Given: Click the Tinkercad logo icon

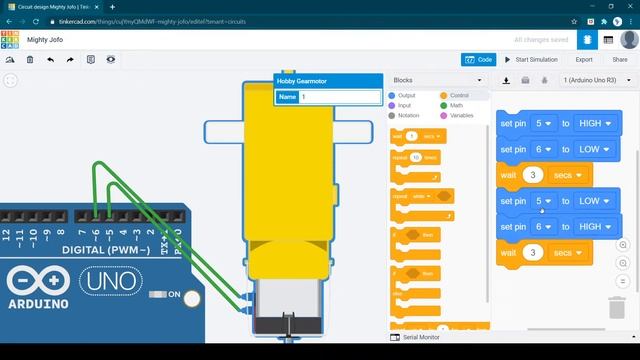Looking at the screenshot, I should pyautogui.click(x=10, y=40).
